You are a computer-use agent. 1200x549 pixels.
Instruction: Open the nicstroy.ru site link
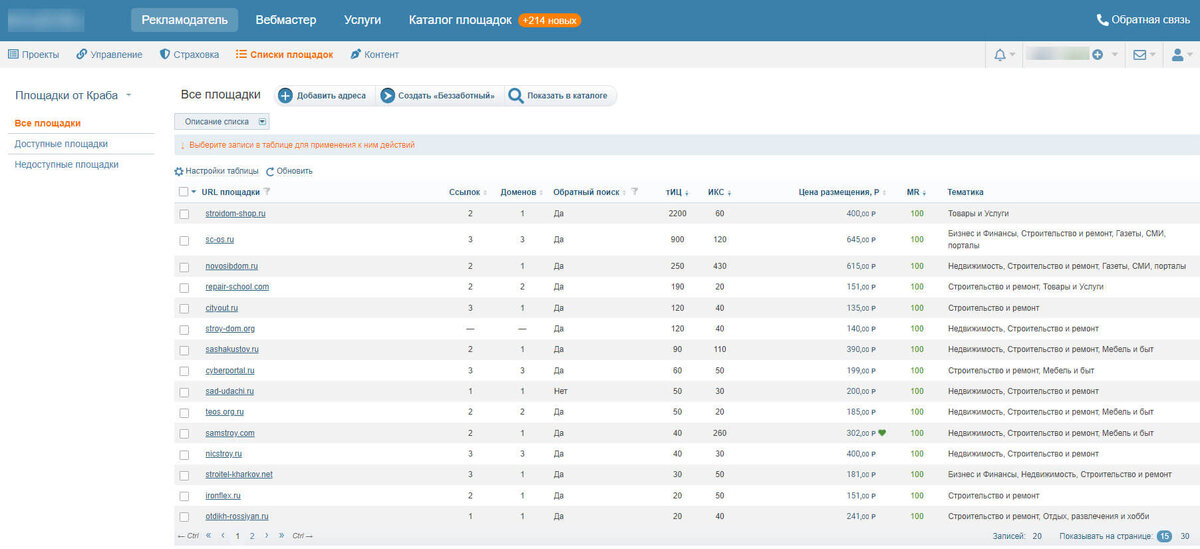[224, 453]
